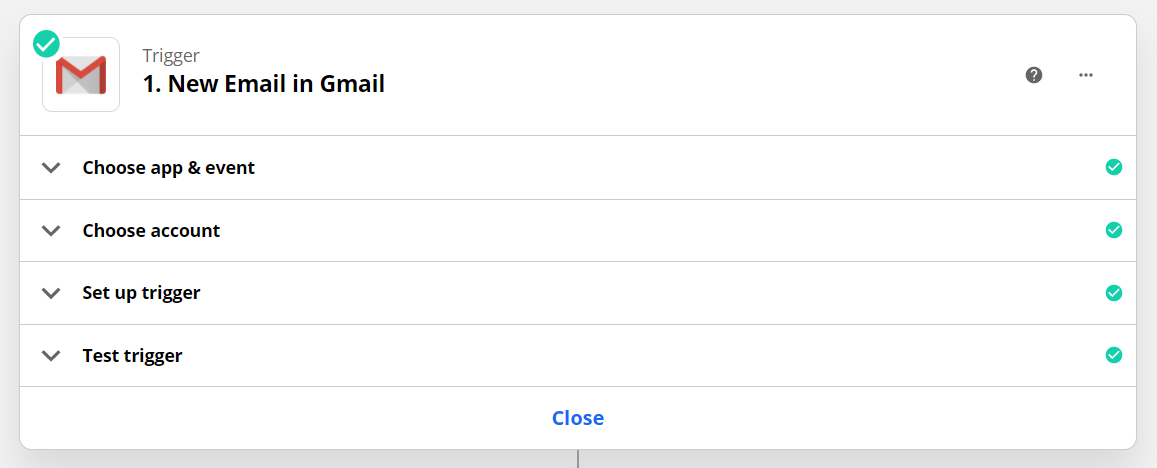Click the step title New Email in Gmail
The width and height of the screenshot is (1157, 468).
point(264,84)
